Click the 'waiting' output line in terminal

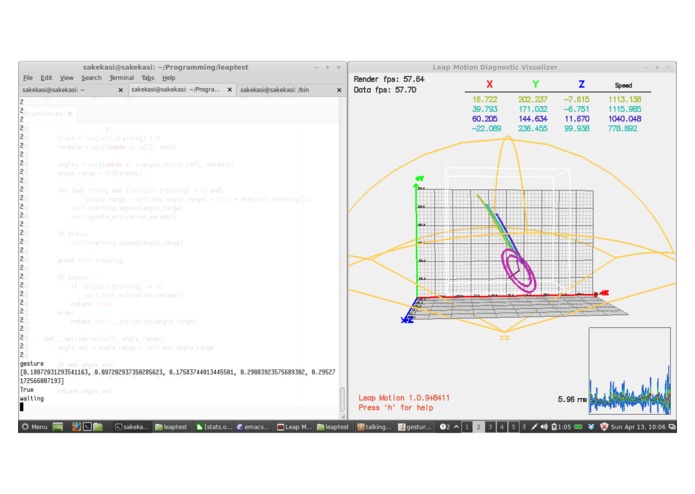point(32,399)
